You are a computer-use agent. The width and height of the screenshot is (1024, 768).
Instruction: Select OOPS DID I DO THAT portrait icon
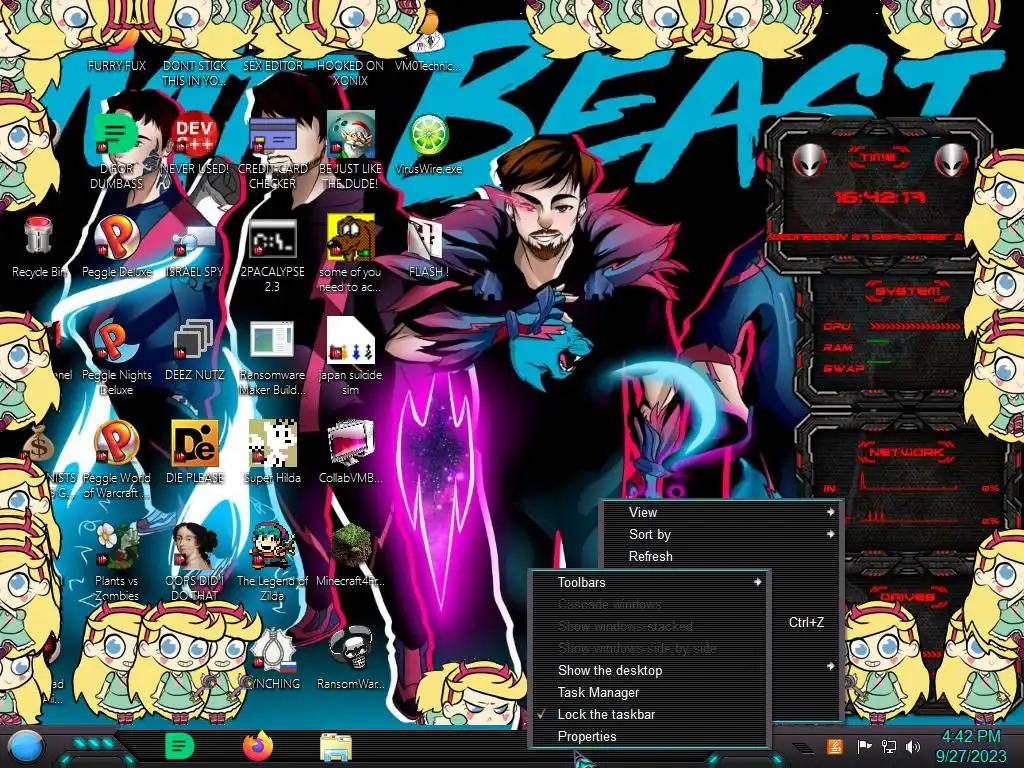[x=195, y=562]
